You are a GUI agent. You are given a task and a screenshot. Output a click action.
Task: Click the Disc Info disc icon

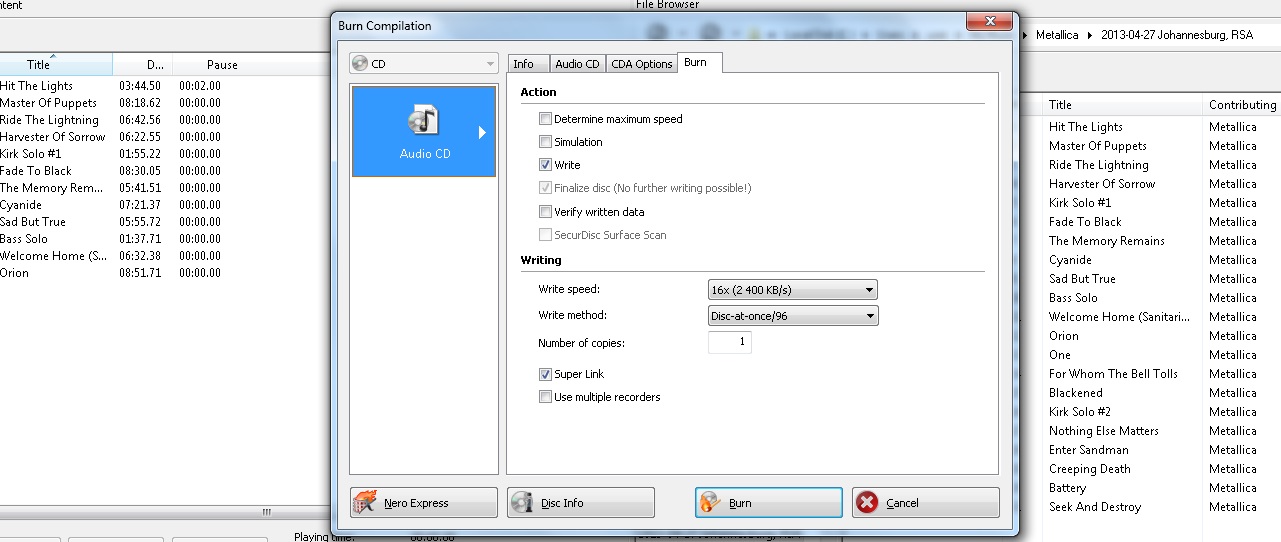(x=523, y=502)
